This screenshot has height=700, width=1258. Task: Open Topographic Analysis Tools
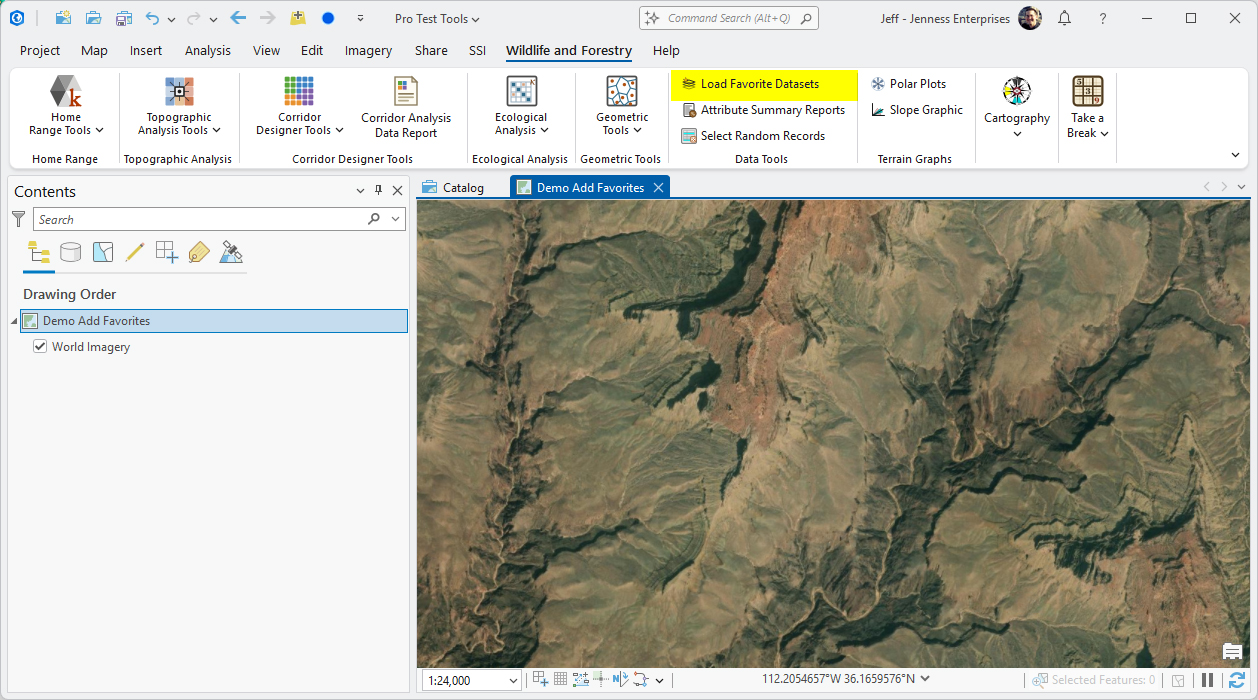point(179,108)
